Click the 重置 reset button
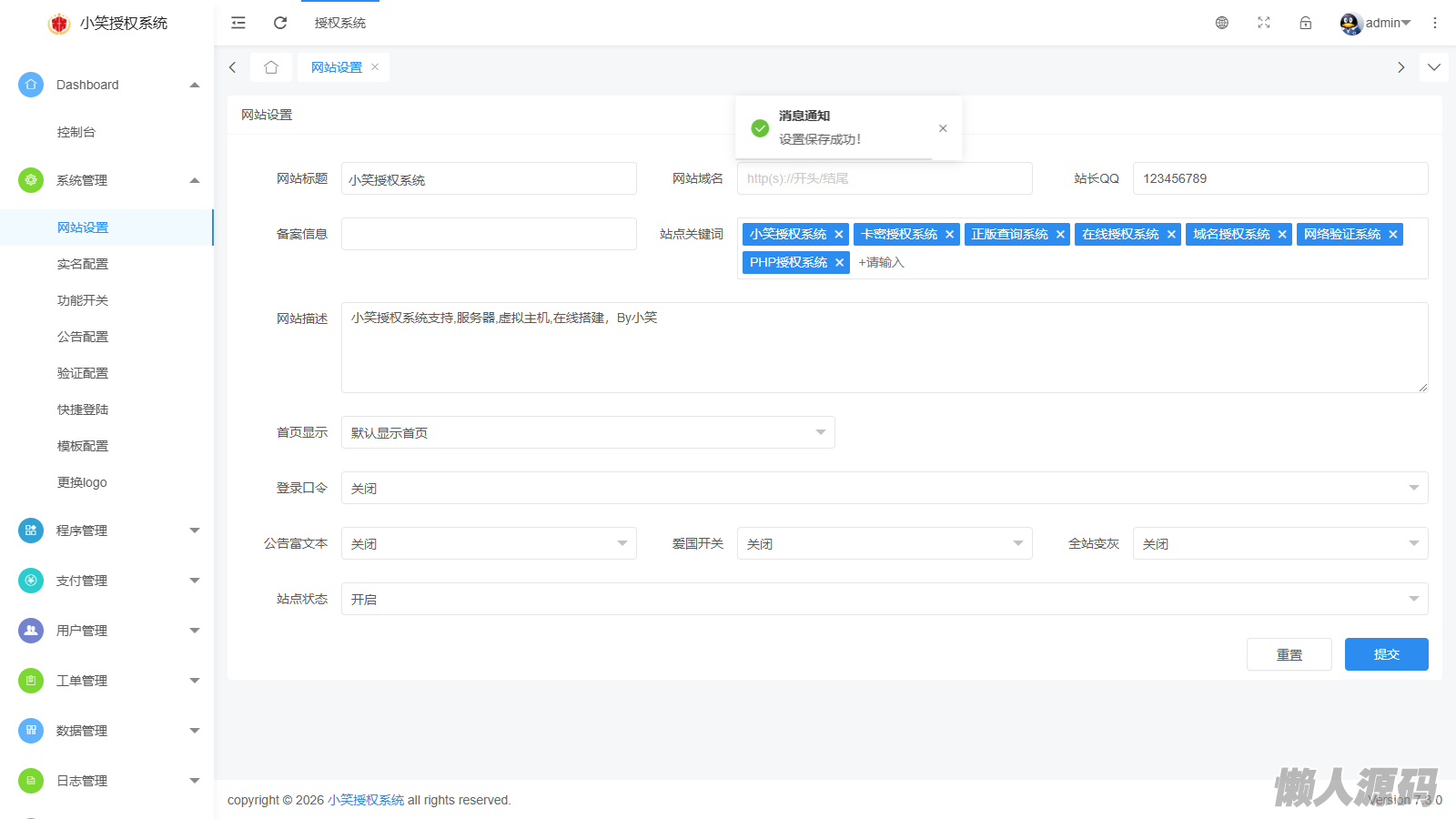Screen dimensions: 1456x819 (1289, 654)
